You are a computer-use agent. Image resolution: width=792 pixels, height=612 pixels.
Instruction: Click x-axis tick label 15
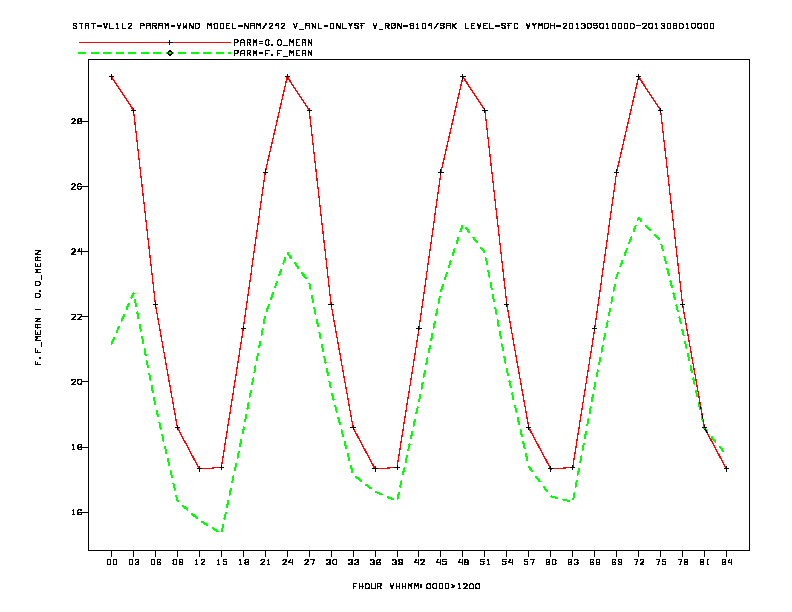[x=221, y=562]
